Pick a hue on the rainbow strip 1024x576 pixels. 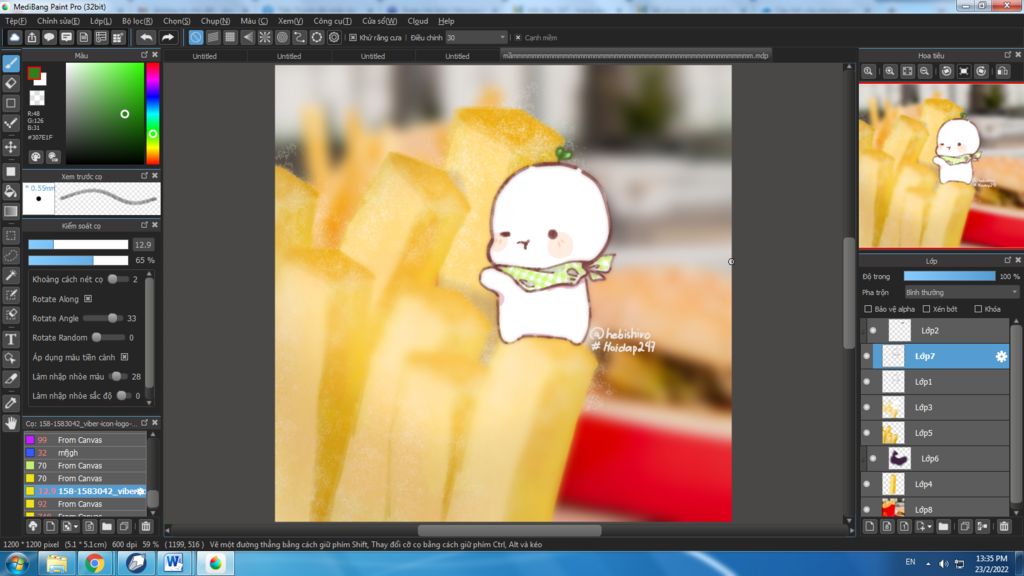[x=152, y=114]
